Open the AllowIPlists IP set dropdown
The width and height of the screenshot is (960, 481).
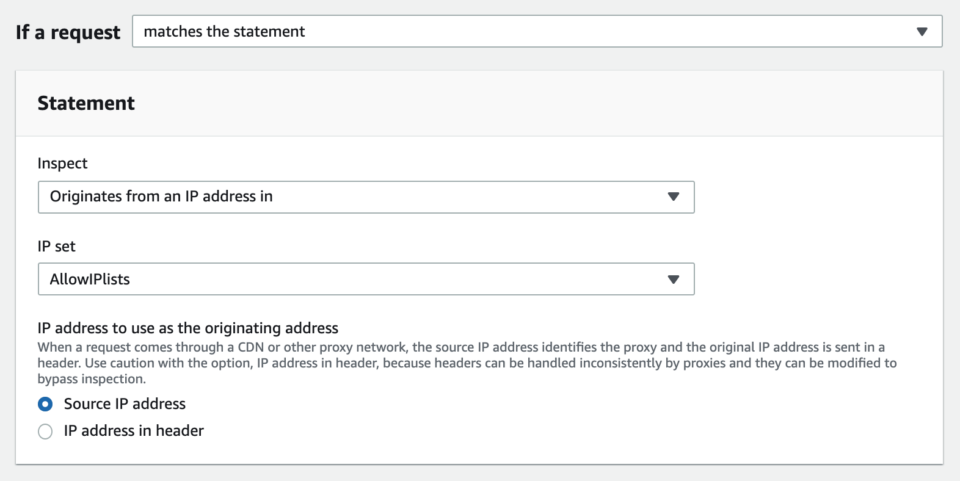point(366,279)
